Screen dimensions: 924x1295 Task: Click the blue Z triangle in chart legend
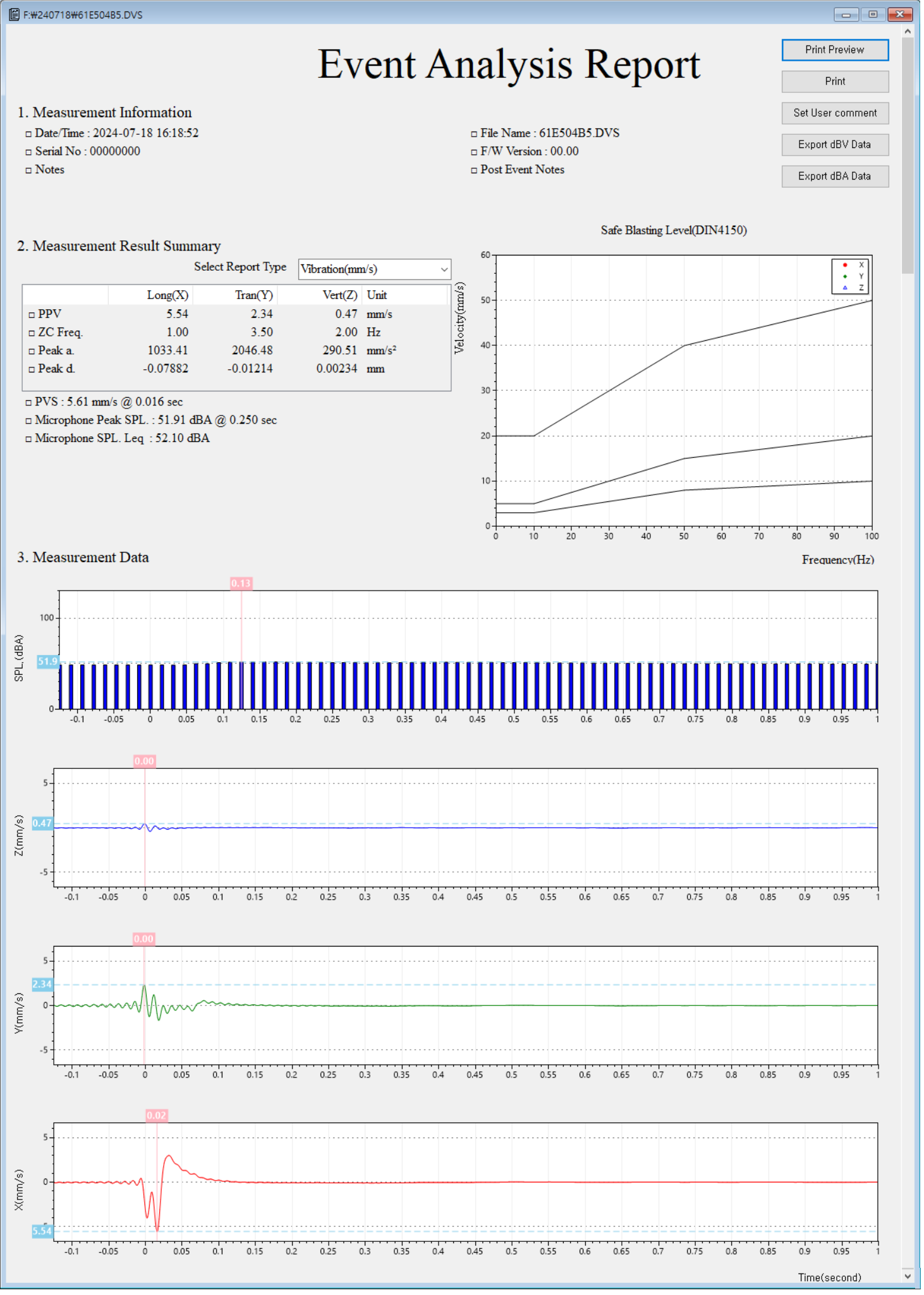click(x=844, y=288)
